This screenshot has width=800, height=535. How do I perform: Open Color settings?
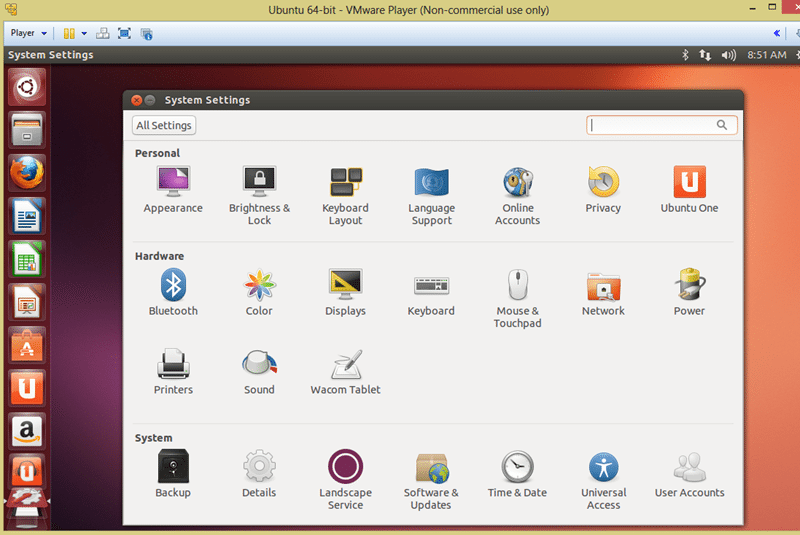(x=259, y=292)
